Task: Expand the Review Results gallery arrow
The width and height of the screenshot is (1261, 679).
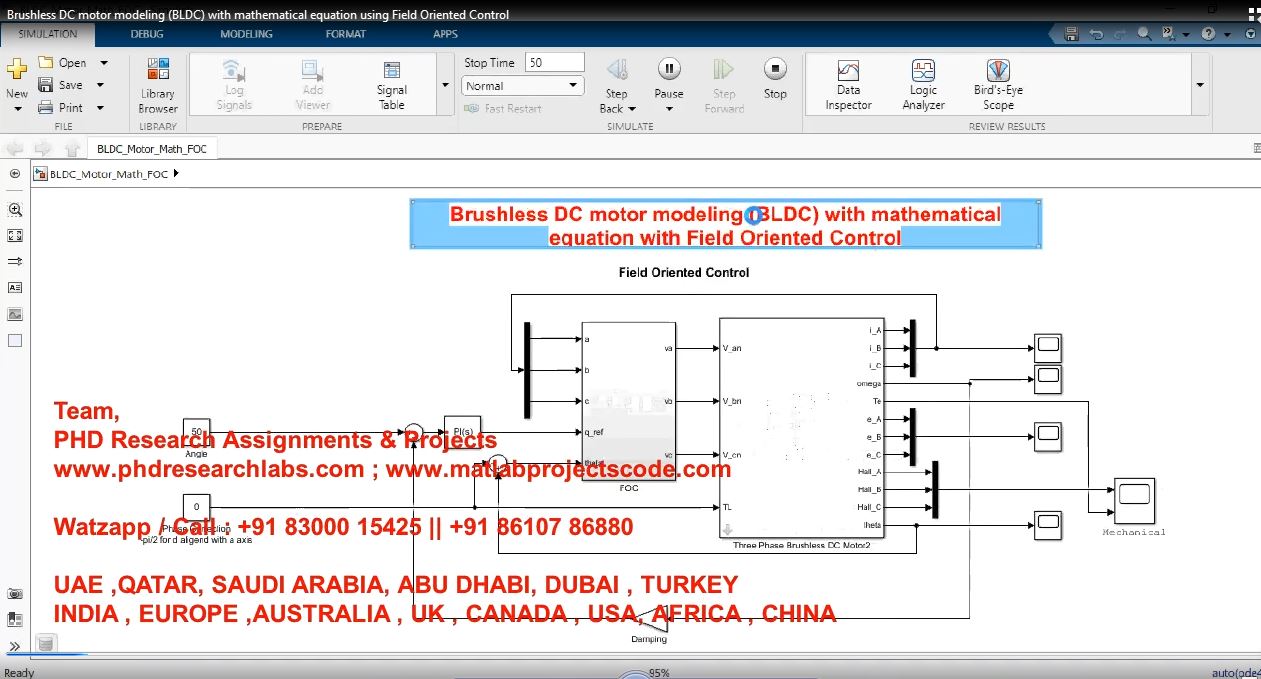Action: click(1200, 86)
